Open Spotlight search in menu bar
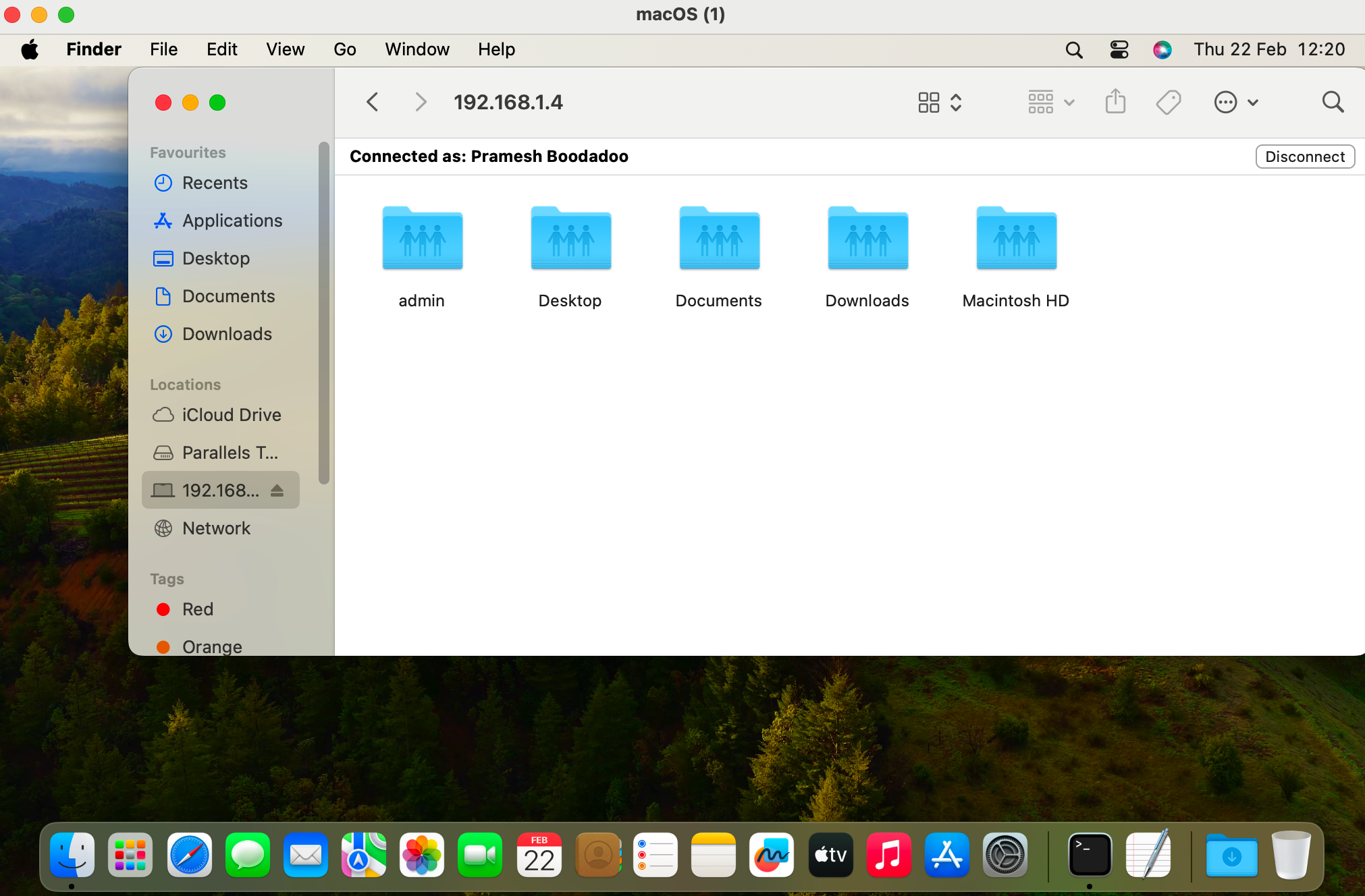The width and height of the screenshot is (1365, 896). (x=1074, y=50)
